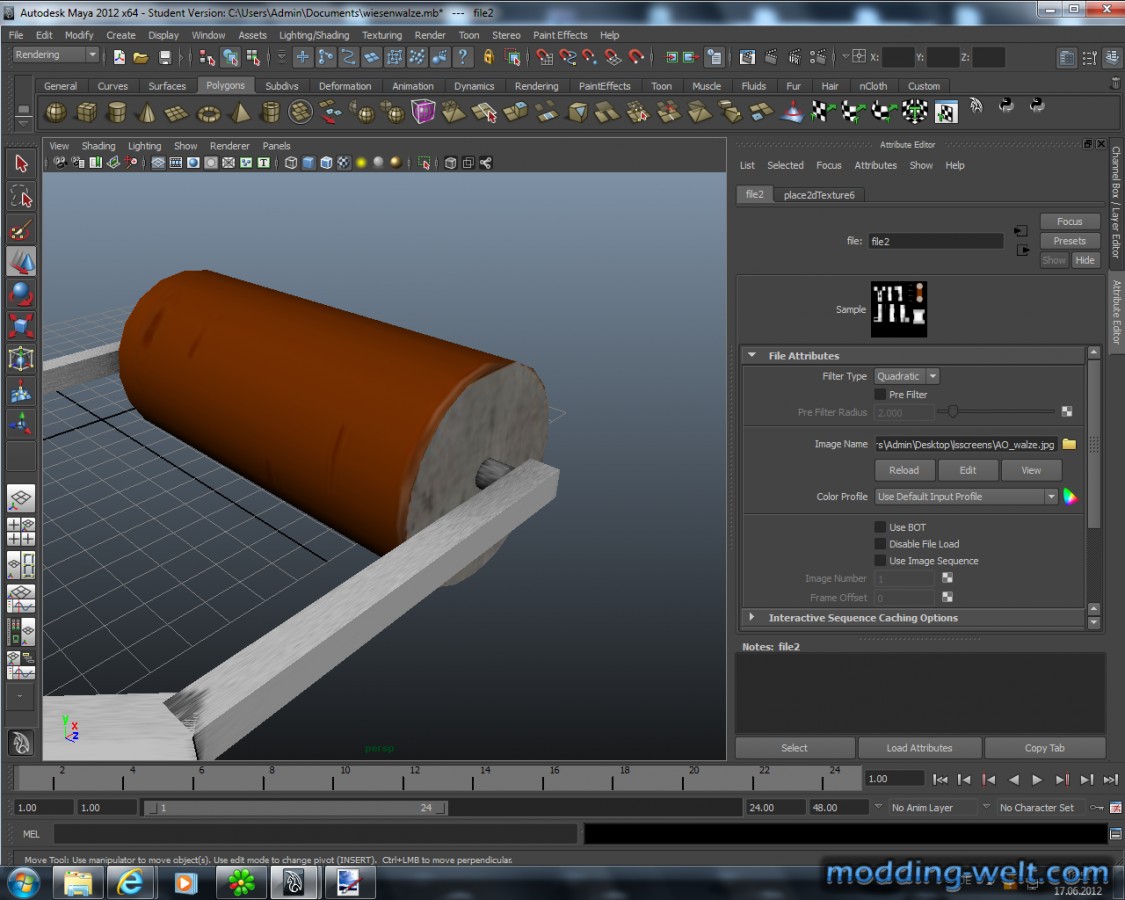Click the Load Attributes button
The height and width of the screenshot is (900, 1125).
coord(919,748)
